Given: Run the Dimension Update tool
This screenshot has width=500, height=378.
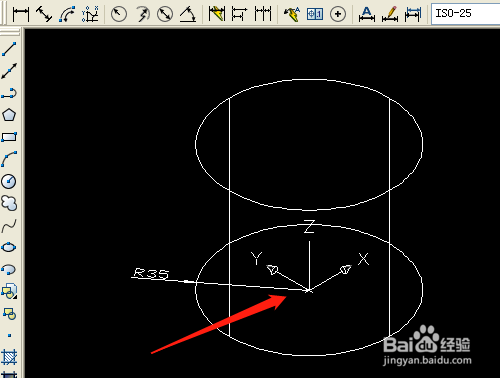Looking at the screenshot, I should tap(413, 14).
